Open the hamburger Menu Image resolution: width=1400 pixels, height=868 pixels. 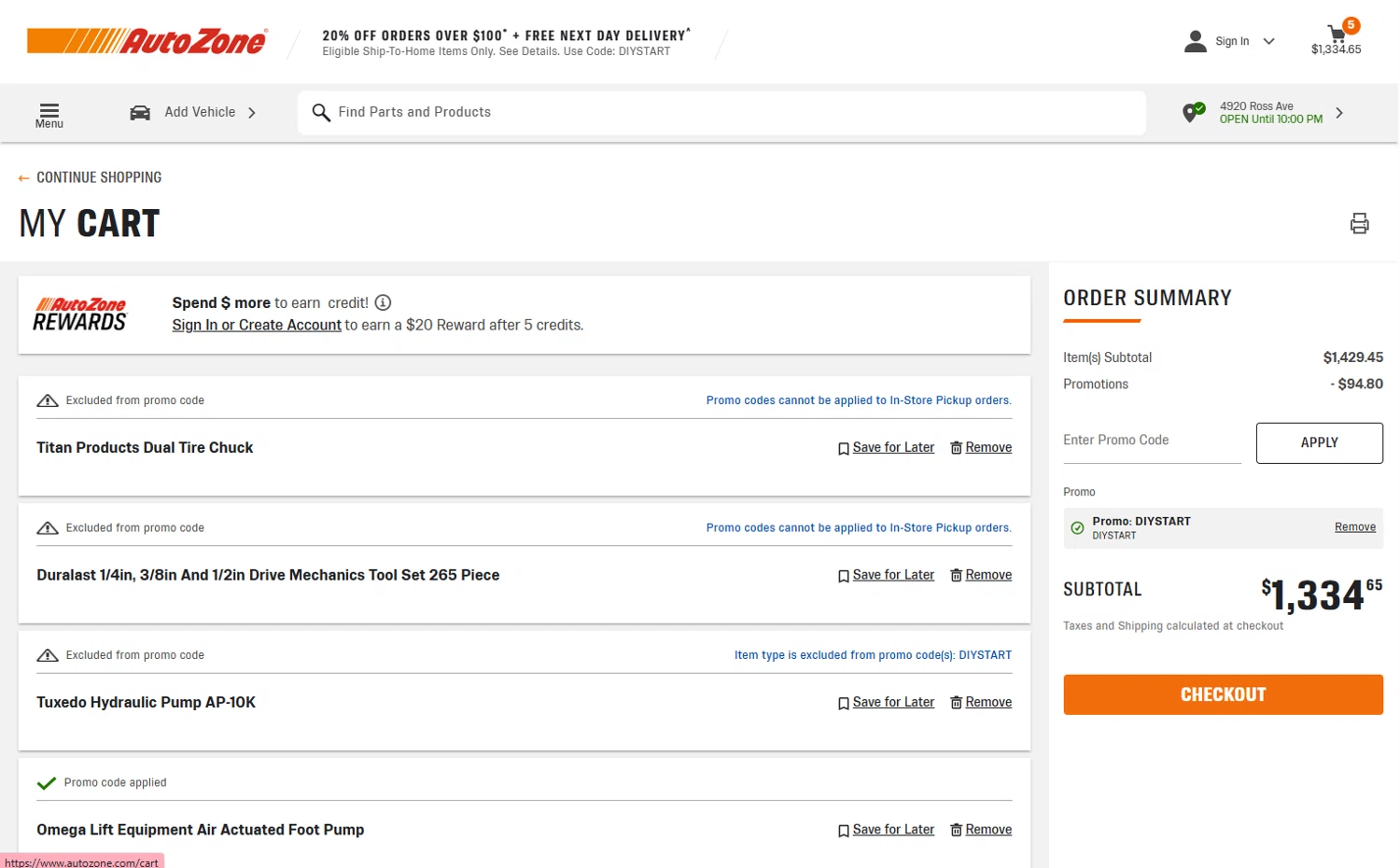pyautogui.click(x=49, y=115)
